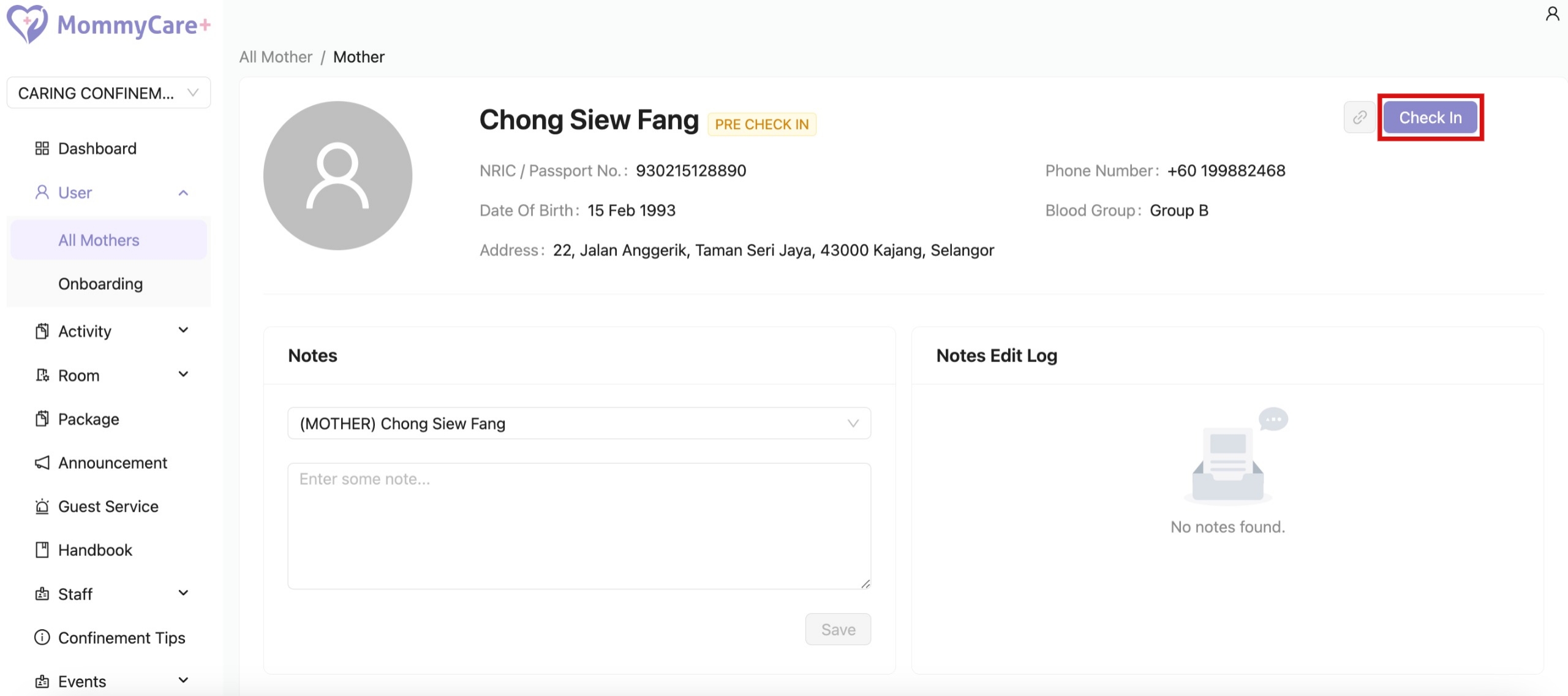The image size is (1568, 696).
Task: Select All Mothers in sidebar
Action: coord(99,240)
